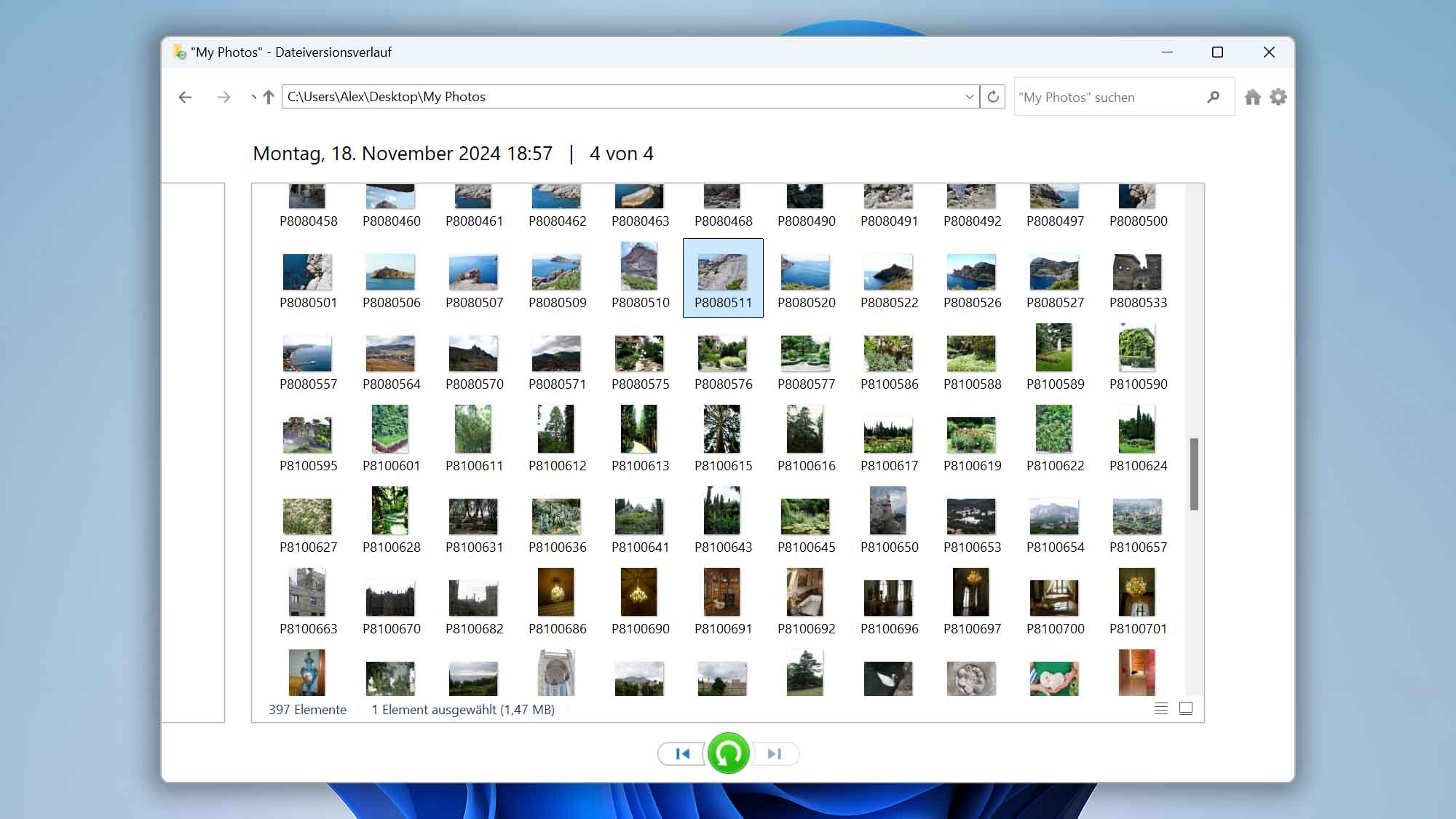Viewport: 1456px width, 819px height.
Task: Click the vertical scrollbar thumb
Action: coord(1194,474)
